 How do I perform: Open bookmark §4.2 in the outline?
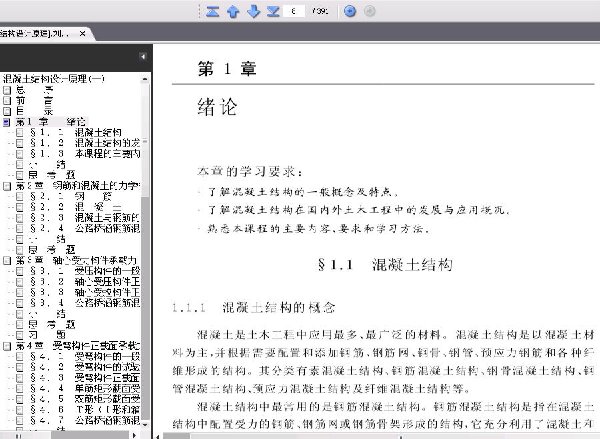coord(85,367)
